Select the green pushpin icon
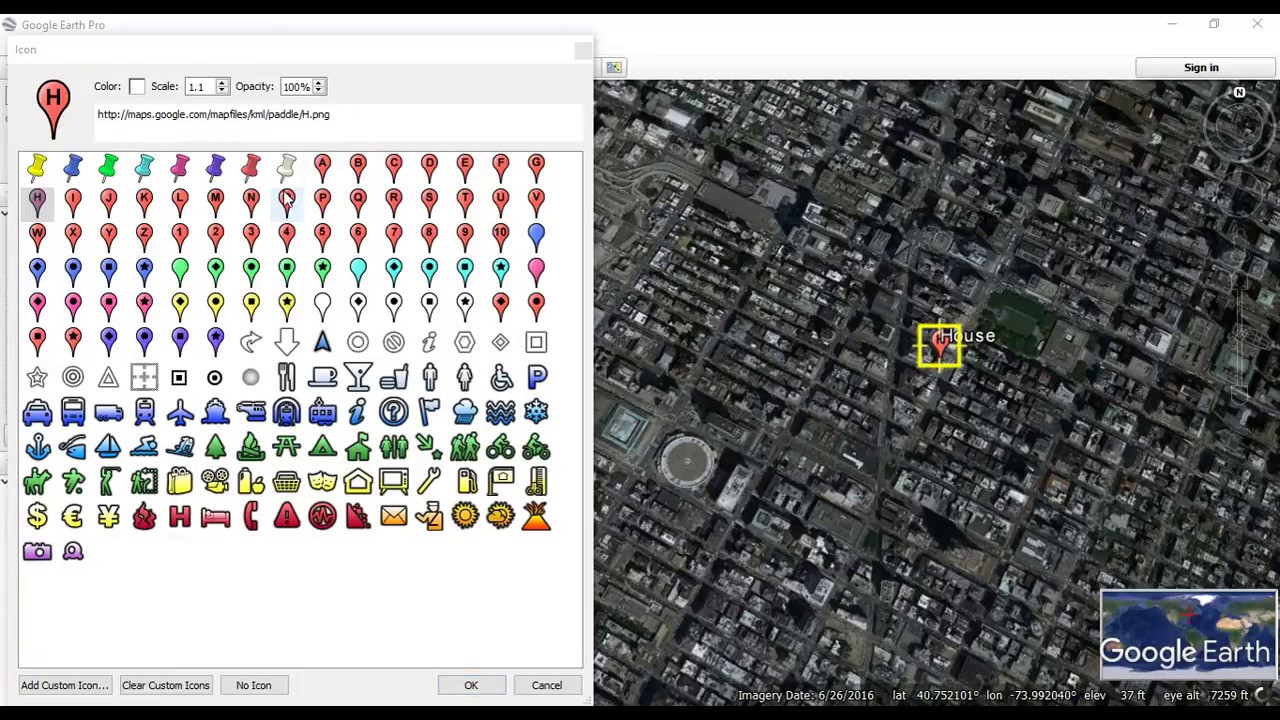Image resolution: width=1280 pixels, height=720 pixels. [108, 167]
